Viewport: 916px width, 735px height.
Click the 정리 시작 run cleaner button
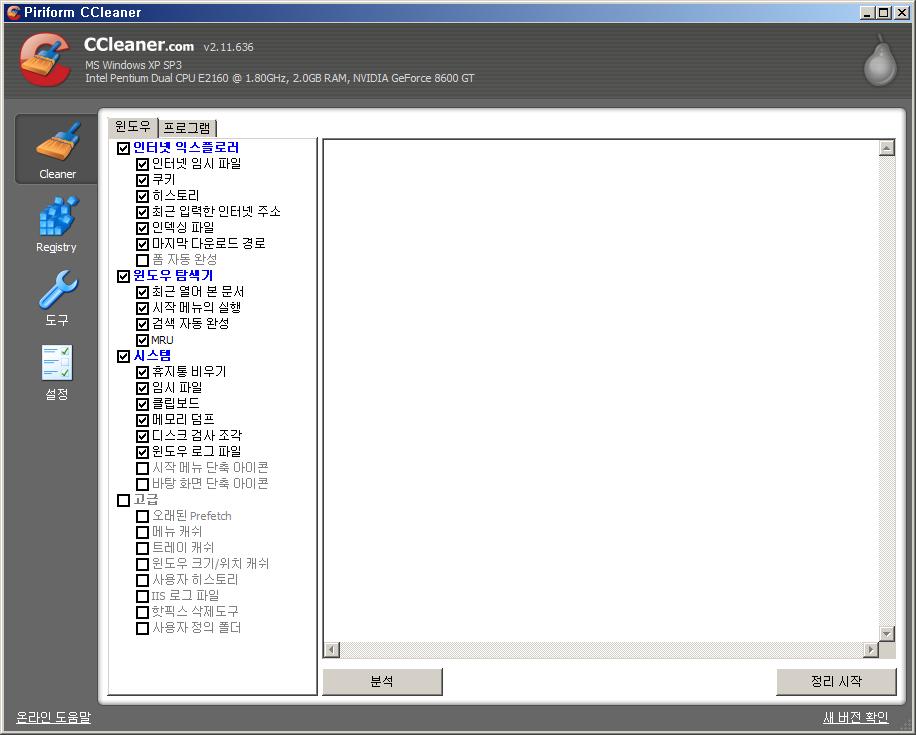point(836,681)
